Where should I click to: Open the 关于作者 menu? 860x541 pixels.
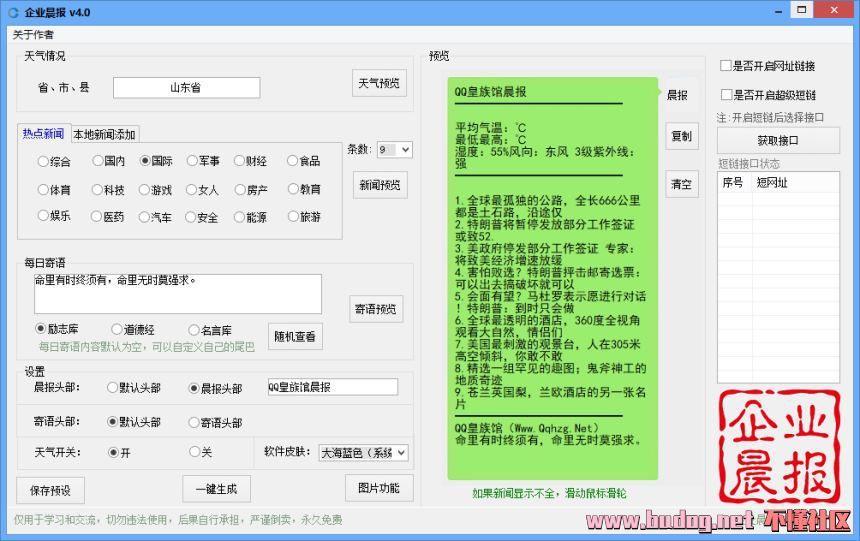pos(33,35)
